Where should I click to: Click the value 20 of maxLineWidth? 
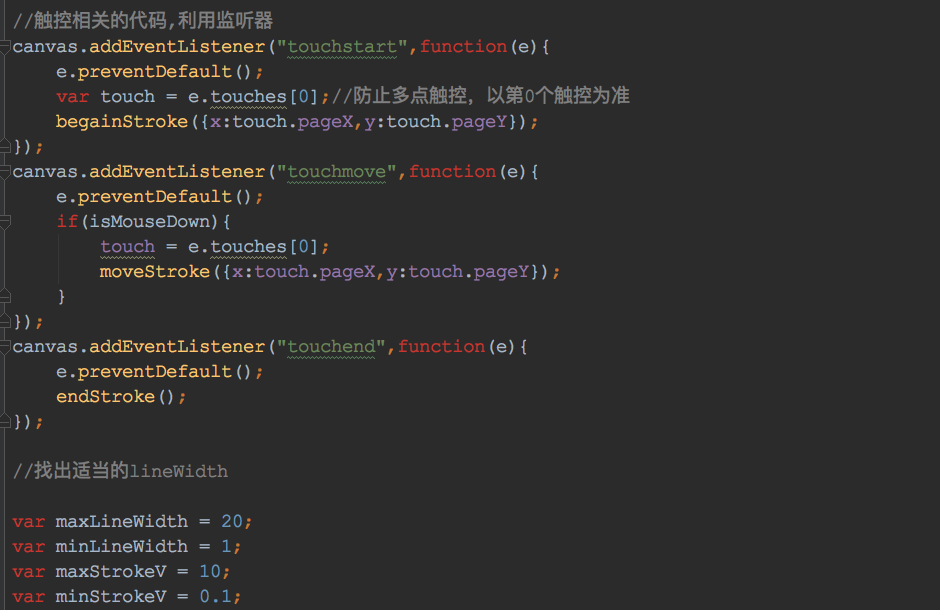232,522
